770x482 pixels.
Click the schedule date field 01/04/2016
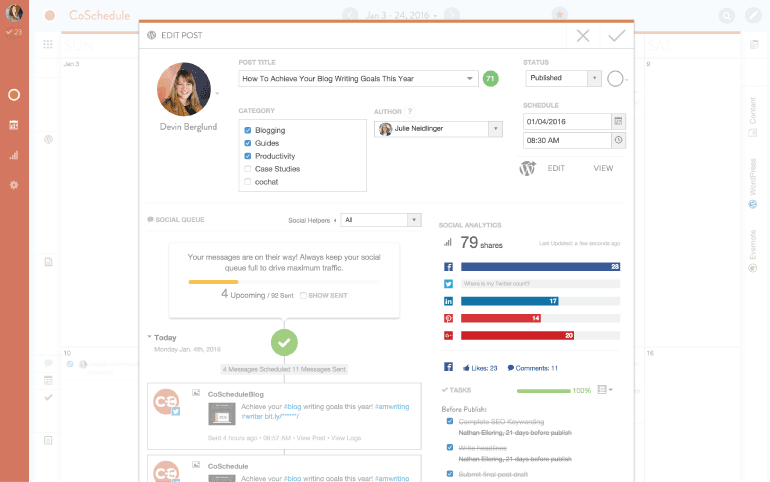point(567,121)
